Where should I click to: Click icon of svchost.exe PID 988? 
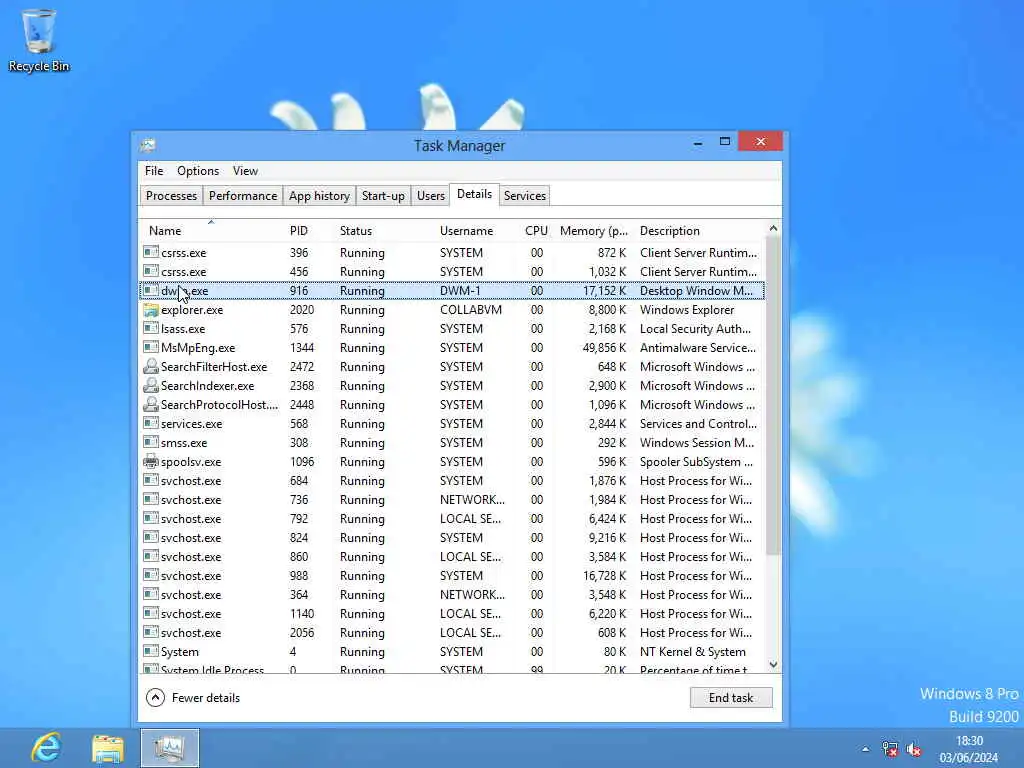click(x=151, y=575)
